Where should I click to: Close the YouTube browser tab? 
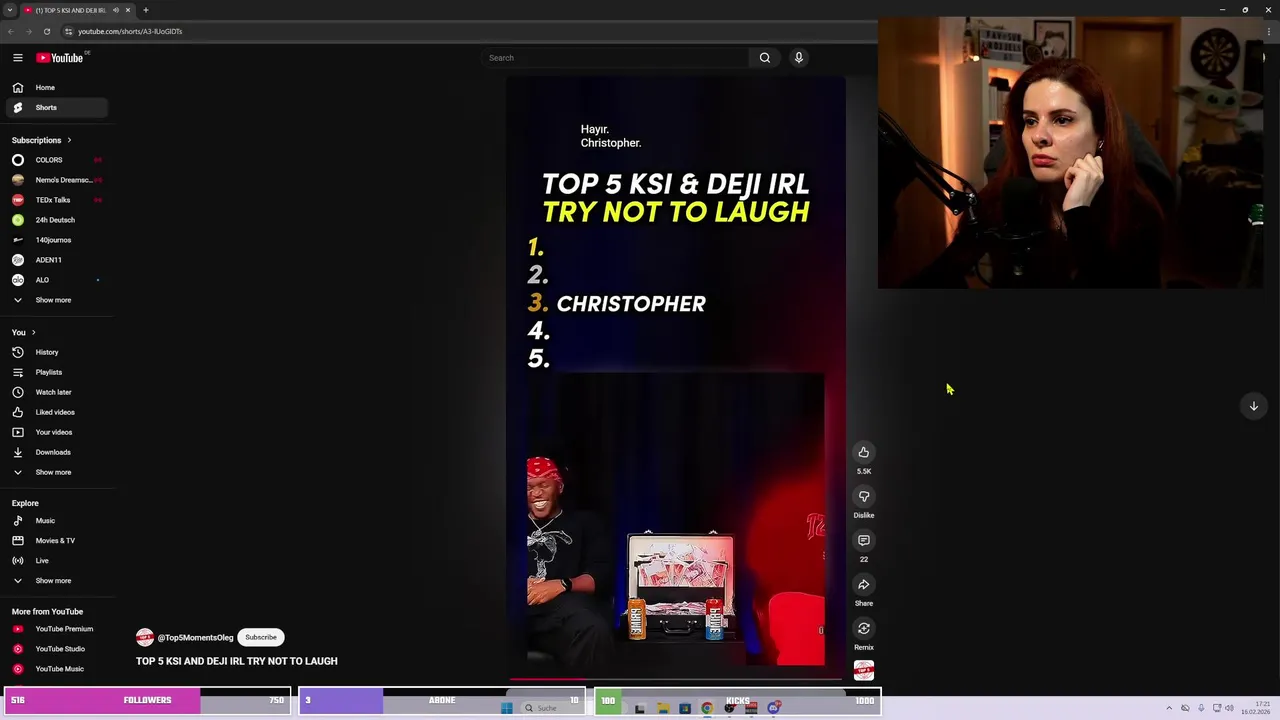click(x=128, y=10)
